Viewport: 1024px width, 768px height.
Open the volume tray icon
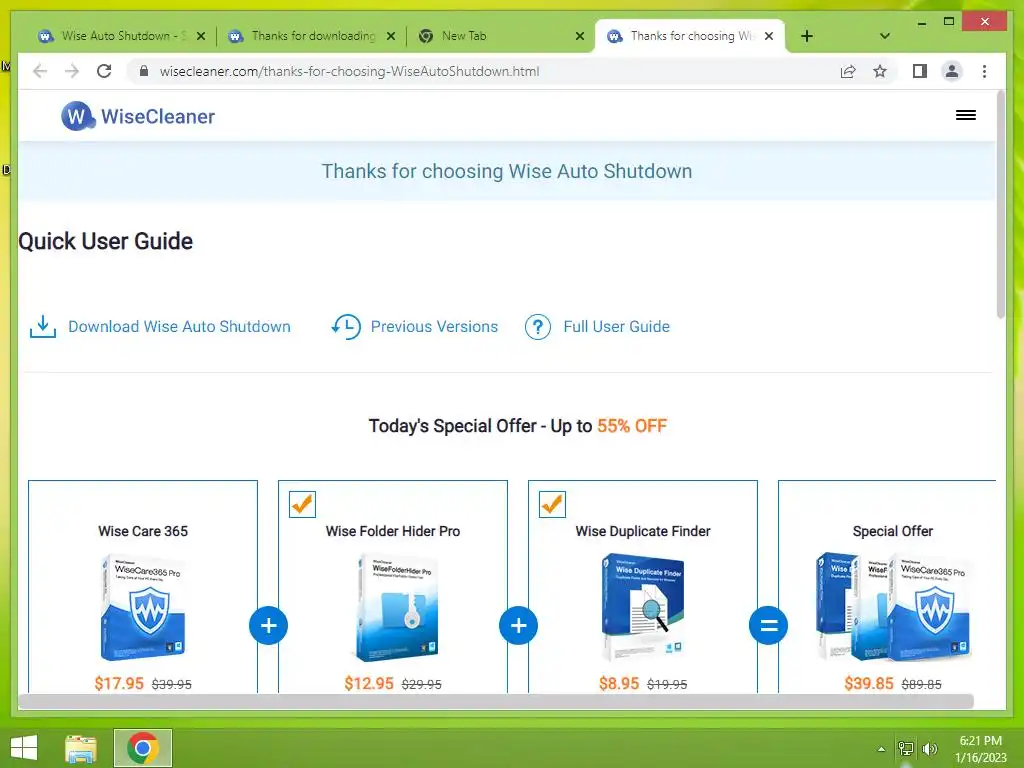click(x=930, y=749)
